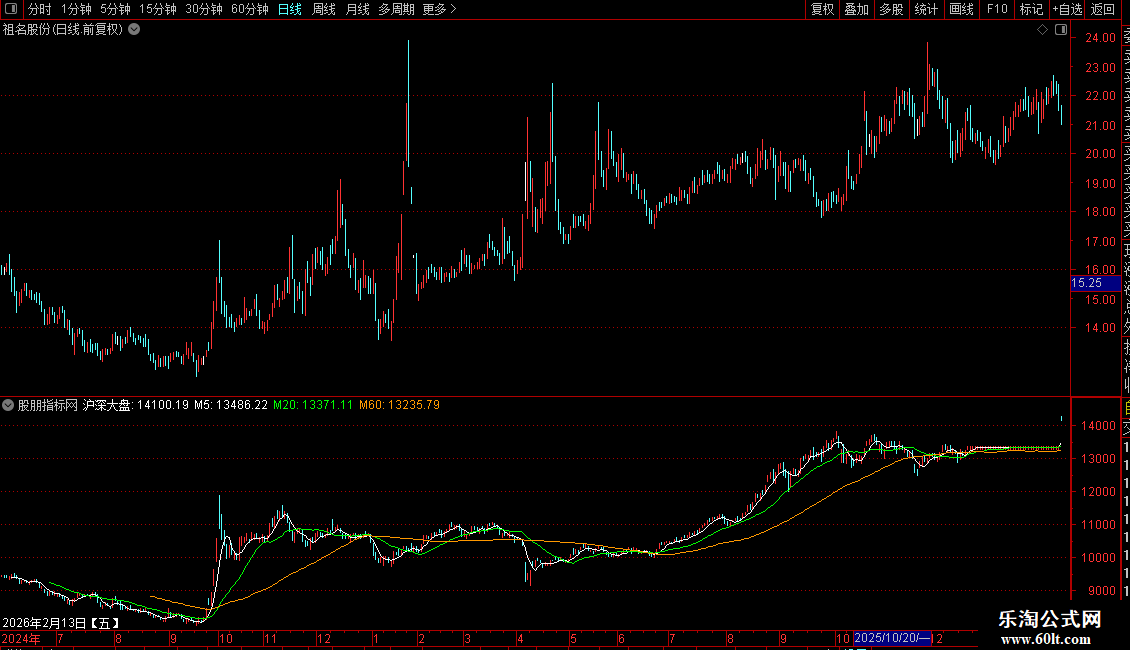The height and width of the screenshot is (650, 1130).
Task: Click the 返回 back button
Action: pos(1103,9)
